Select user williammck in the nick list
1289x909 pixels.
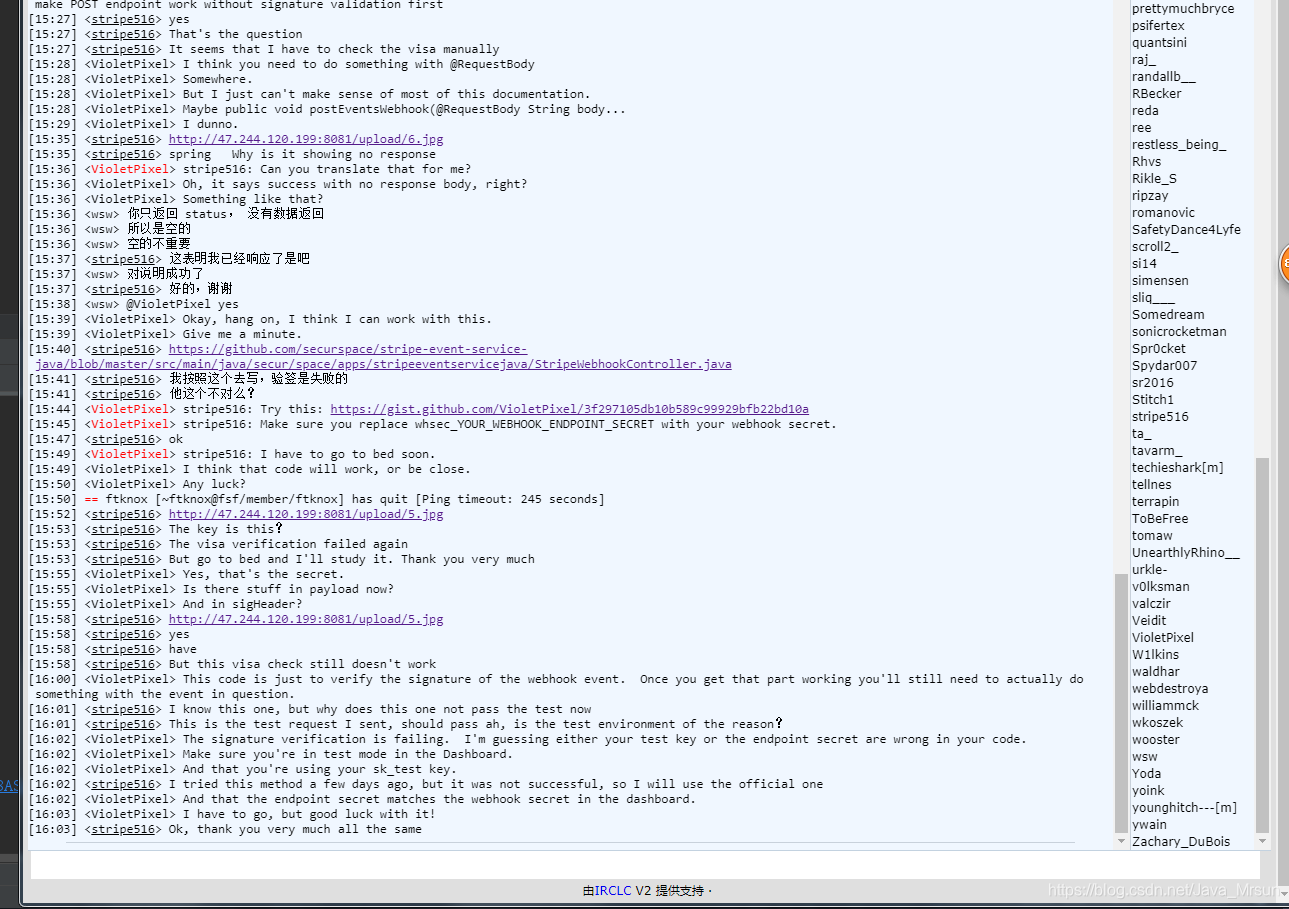click(x=1165, y=706)
